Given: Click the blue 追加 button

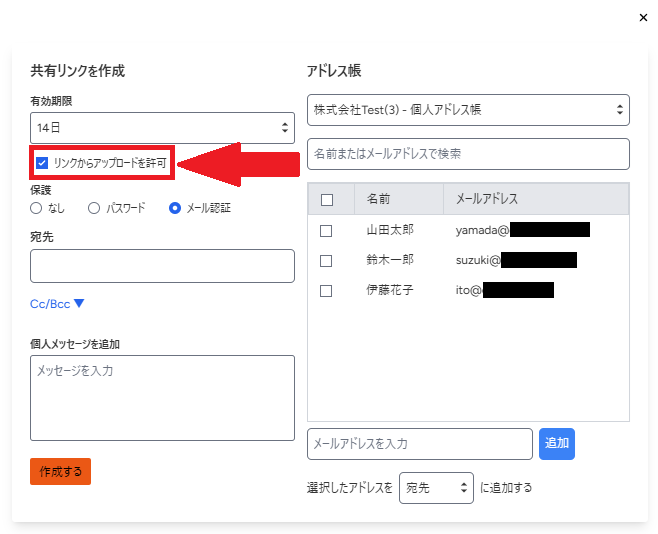Looking at the screenshot, I should (557, 444).
